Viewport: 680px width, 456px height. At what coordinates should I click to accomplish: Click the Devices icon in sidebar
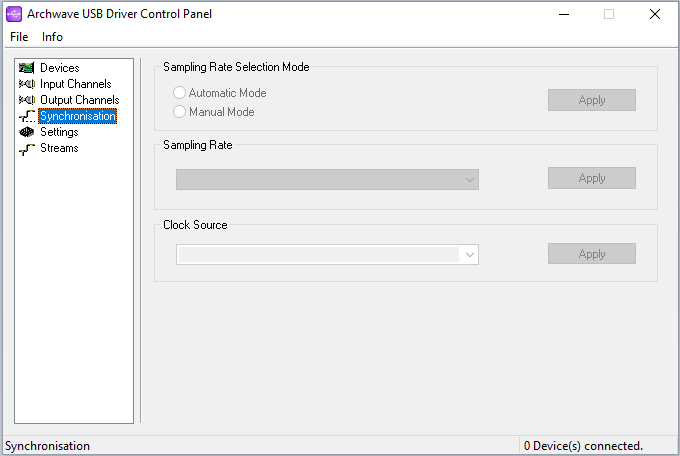coord(27,68)
